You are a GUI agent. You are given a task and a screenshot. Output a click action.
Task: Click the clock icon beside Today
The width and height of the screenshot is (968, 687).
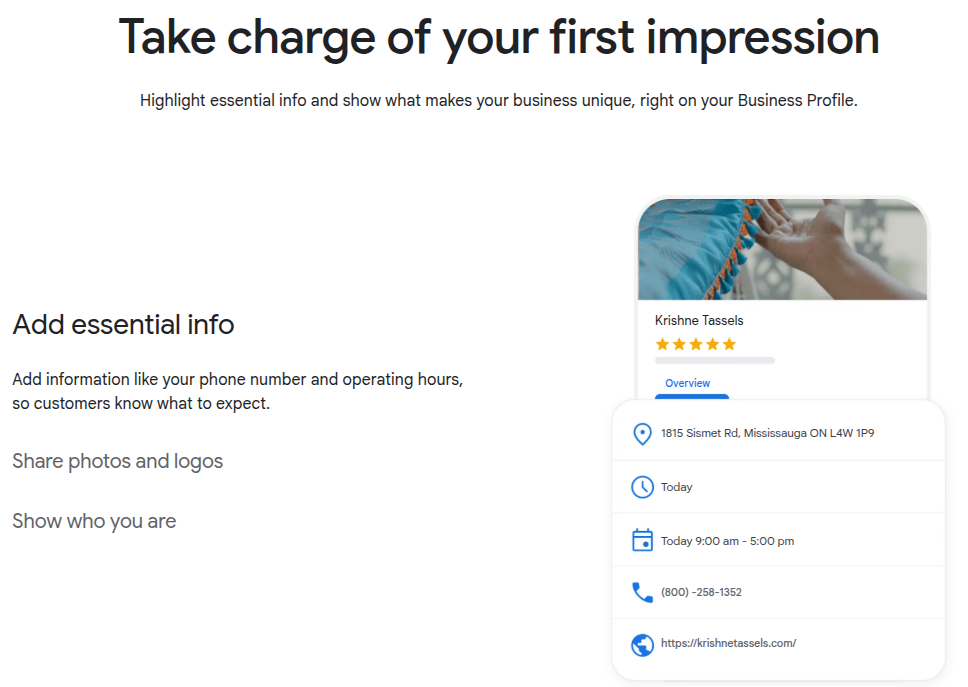coord(642,487)
